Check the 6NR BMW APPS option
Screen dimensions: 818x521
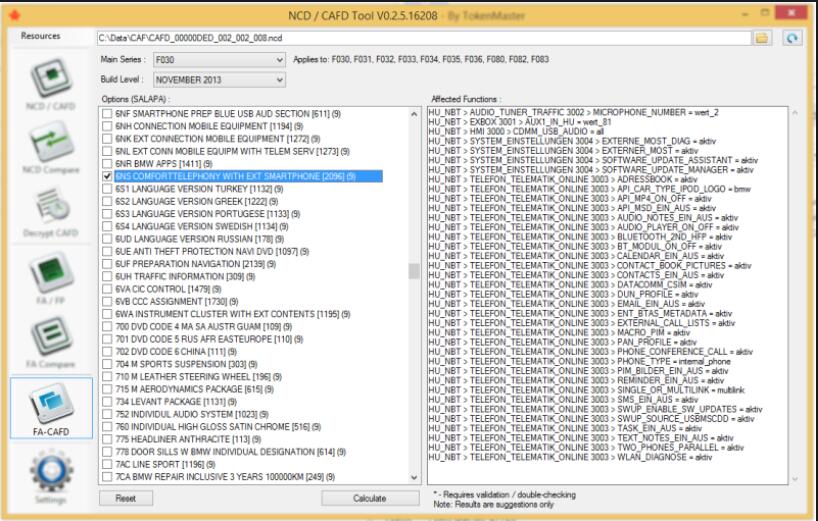(x=107, y=164)
